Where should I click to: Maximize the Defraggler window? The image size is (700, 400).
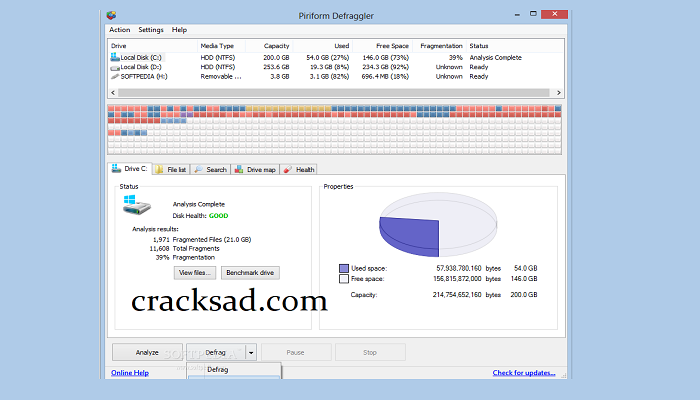(533, 14)
